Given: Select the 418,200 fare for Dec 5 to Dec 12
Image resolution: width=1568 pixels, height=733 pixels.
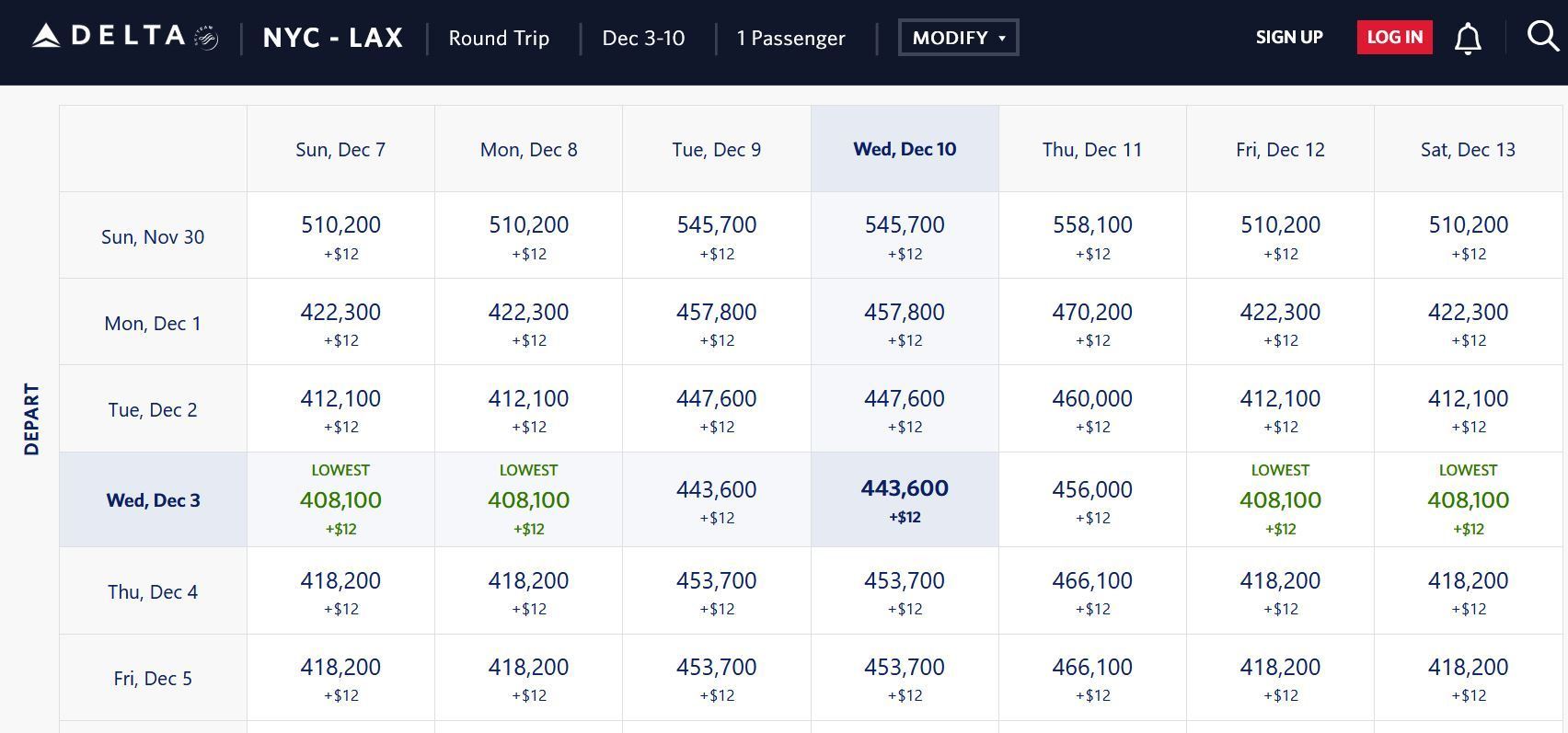Looking at the screenshot, I should pyautogui.click(x=1280, y=677).
